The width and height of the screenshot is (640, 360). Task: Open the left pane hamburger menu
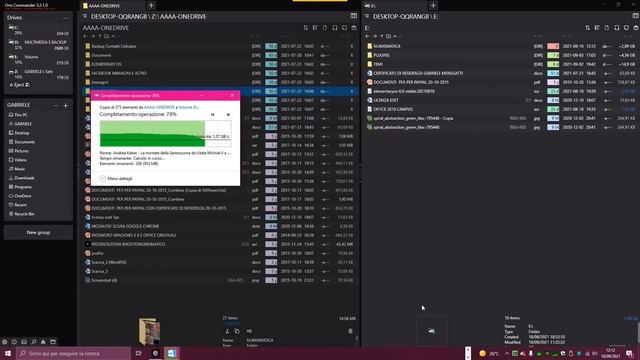pos(84,16)
